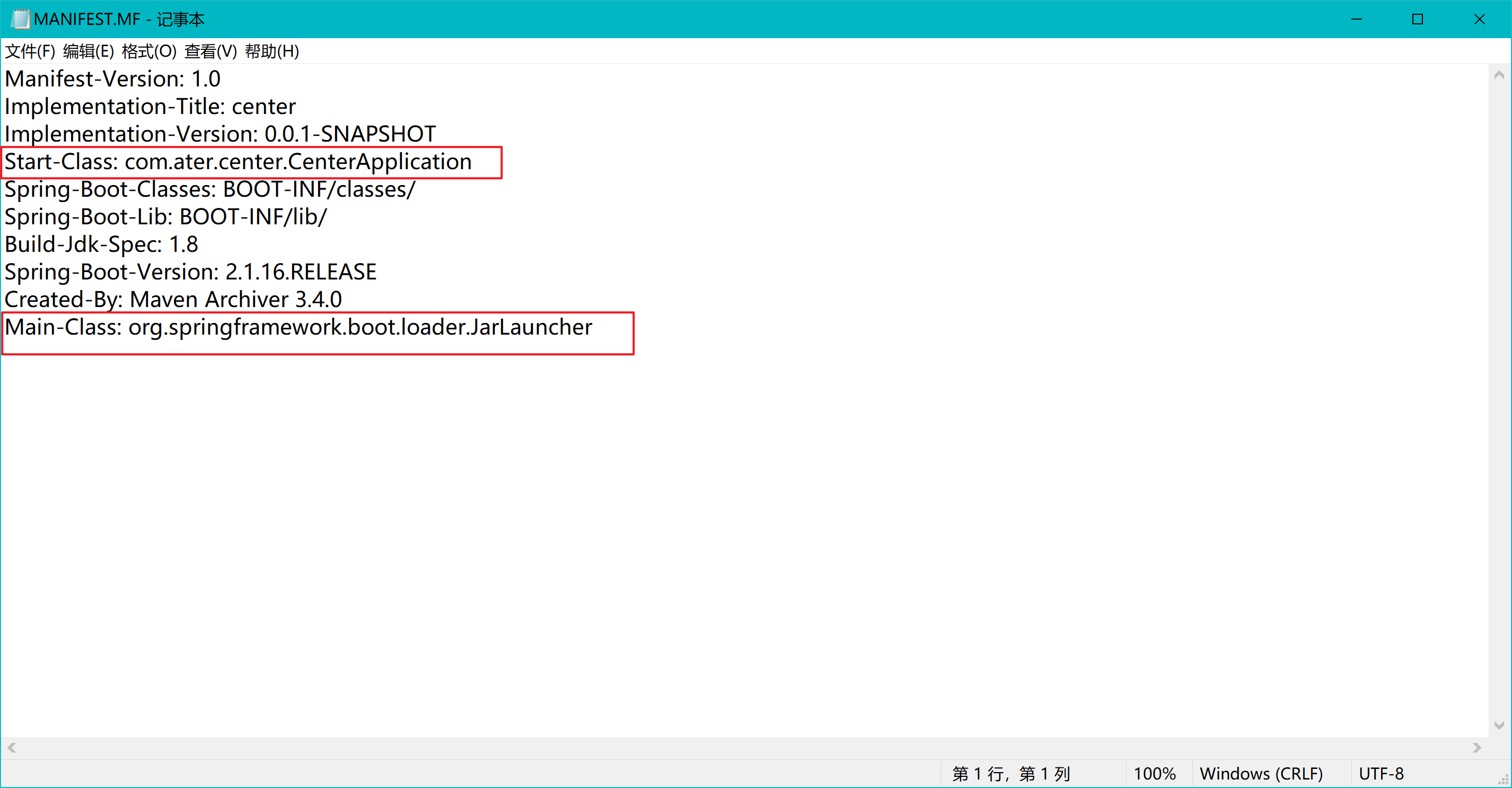Viewport: 1512px width, 788px height.
Task: Minimize the Notepad window
Action: (1356, 20)
